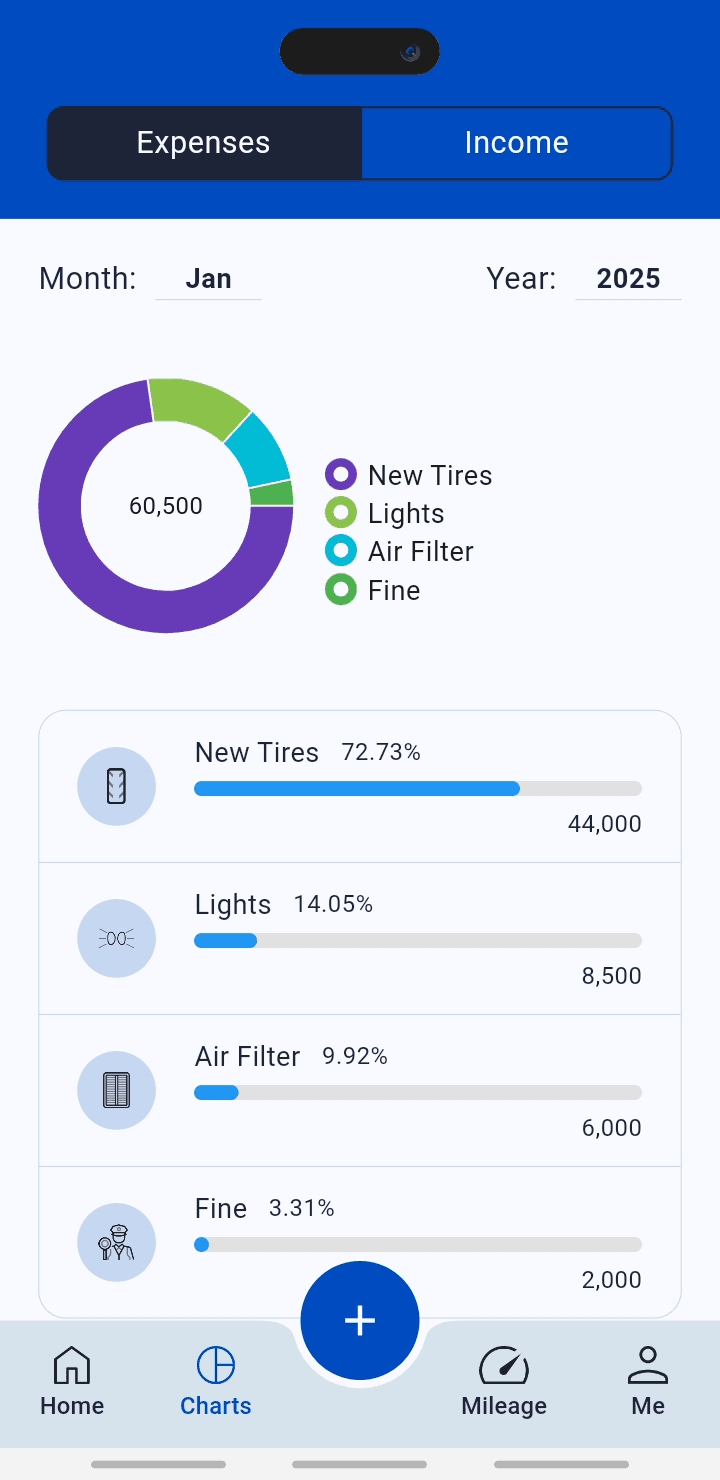Open the Charts pie icon
Screen dimensions: 720x1480
(216, 1365)
